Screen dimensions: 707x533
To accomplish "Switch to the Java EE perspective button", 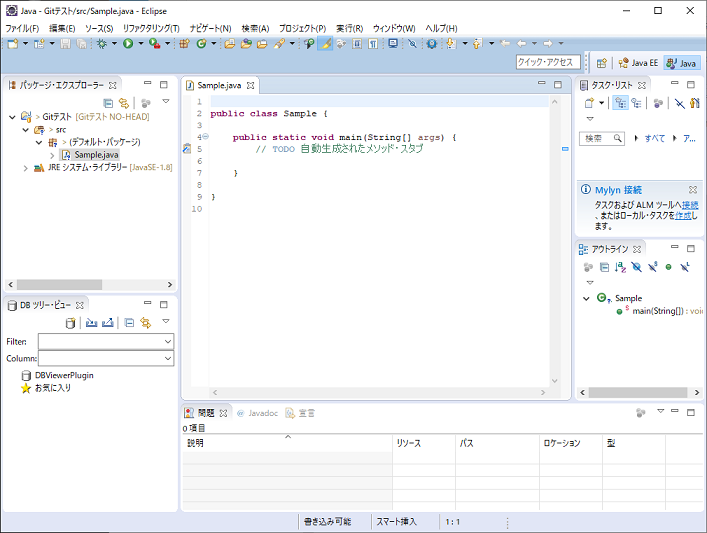I will (637, 63).
